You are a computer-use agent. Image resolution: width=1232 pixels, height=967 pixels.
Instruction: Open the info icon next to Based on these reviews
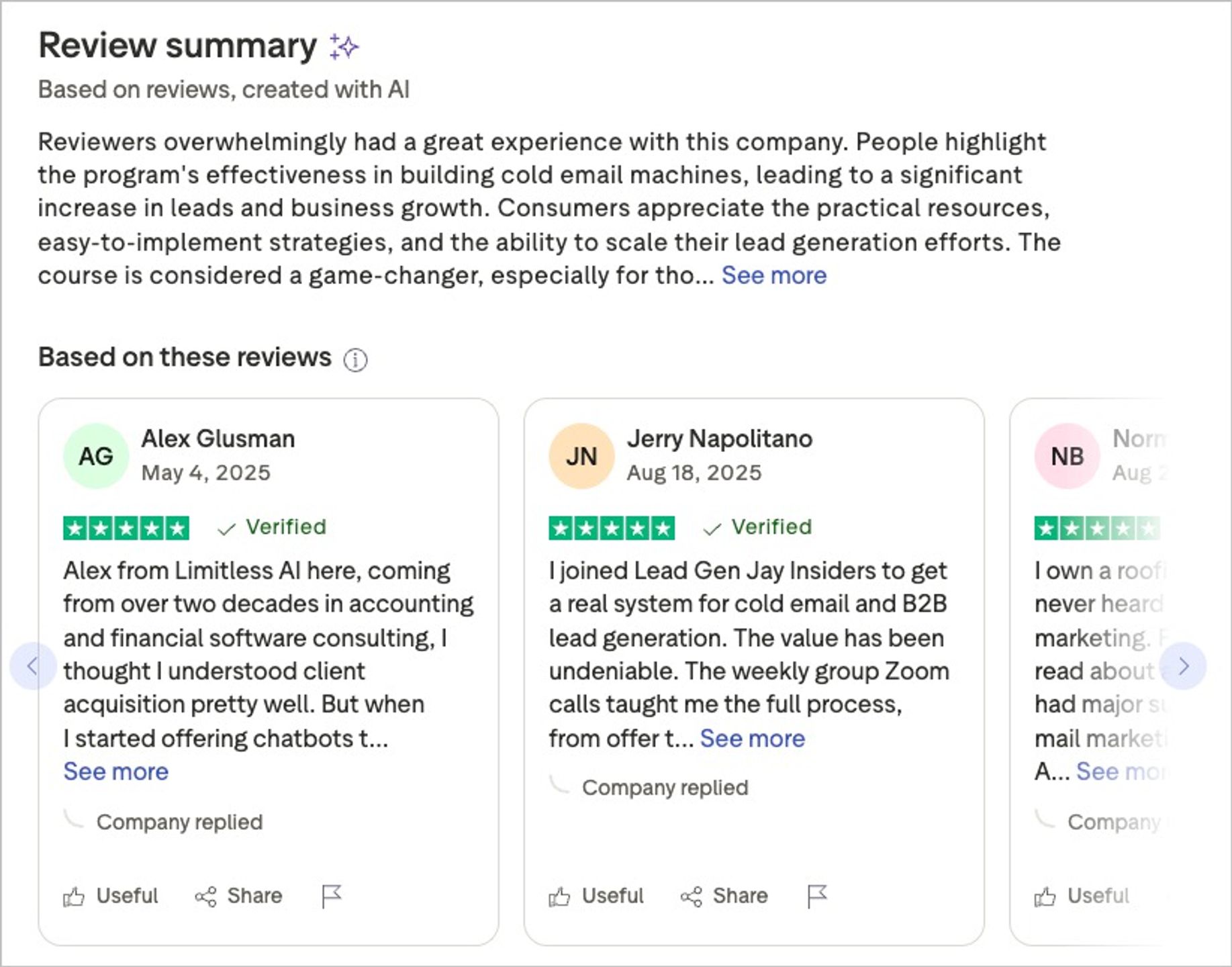click(355, 360)
